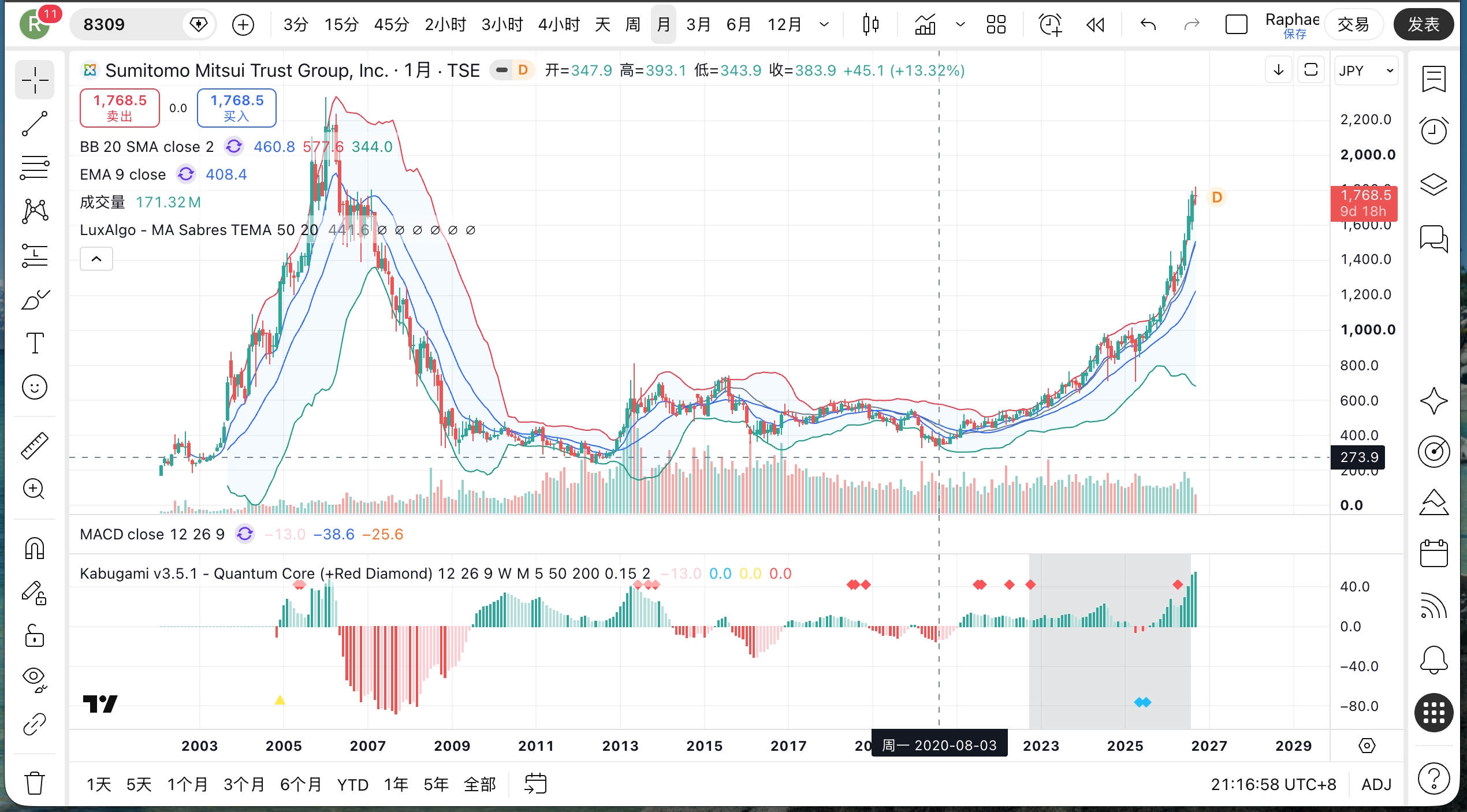Screen dimensions: 1467x812
Task: Toggle the fullscreen rectangle button
Action: 1237,25
